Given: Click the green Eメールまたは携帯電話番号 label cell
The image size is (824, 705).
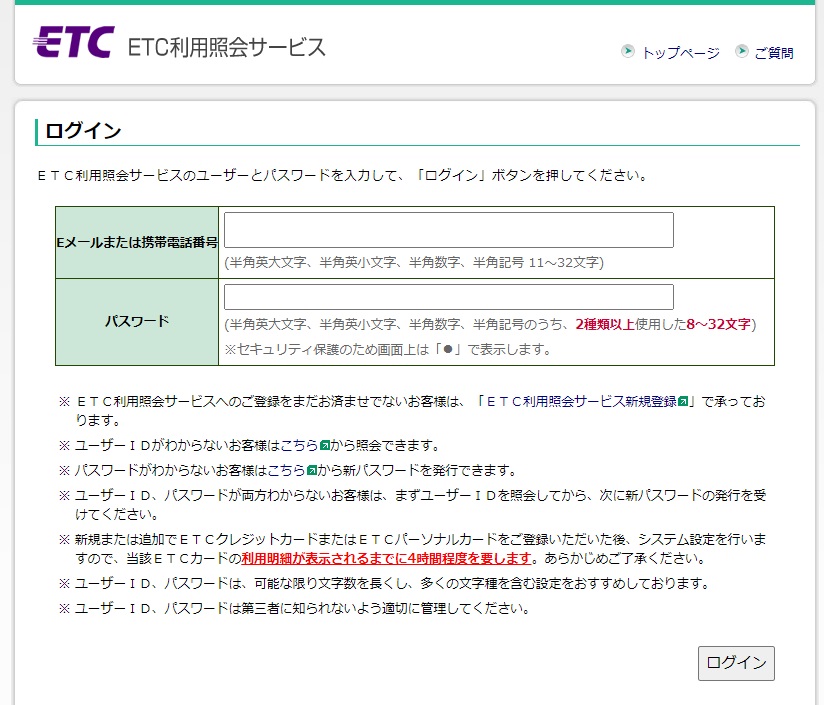Looking at the screenshot, I should (136, 241).
